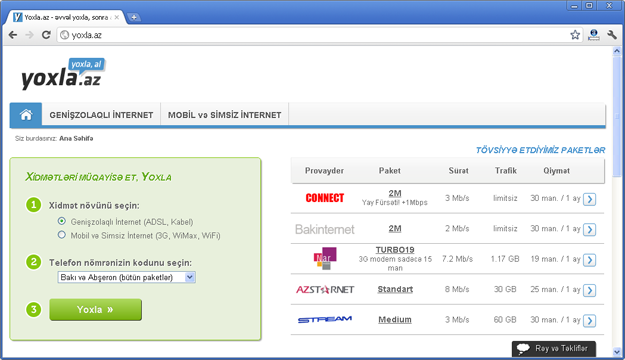The height and width of the screenshot is (360, 625).
Task: Open the Bakı və Abşeron phone code dropdown
Action: coord(126,277)
